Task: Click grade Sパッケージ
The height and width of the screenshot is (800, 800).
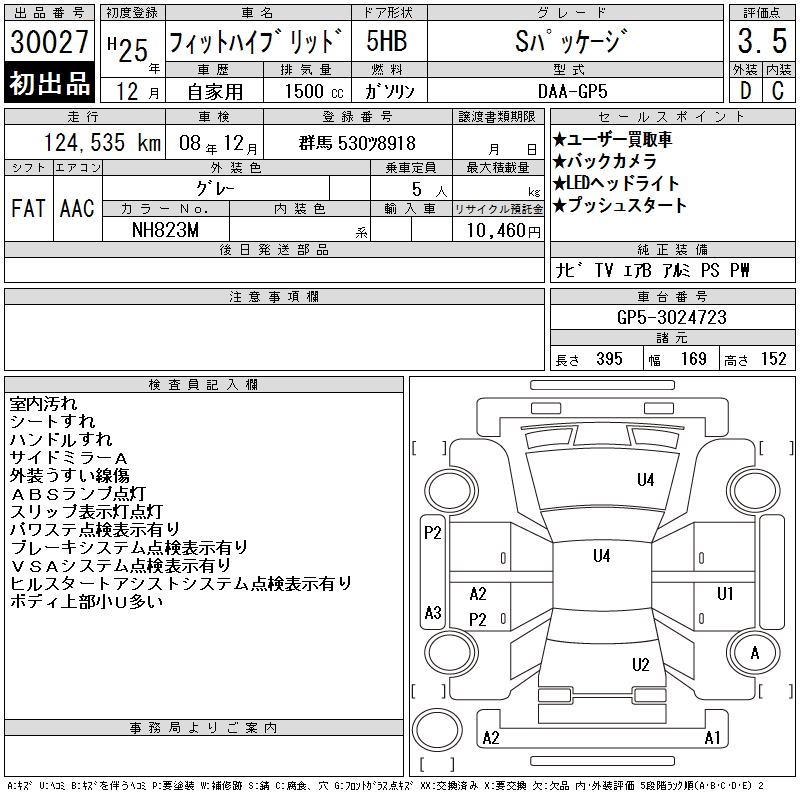Action: point(571,41)
